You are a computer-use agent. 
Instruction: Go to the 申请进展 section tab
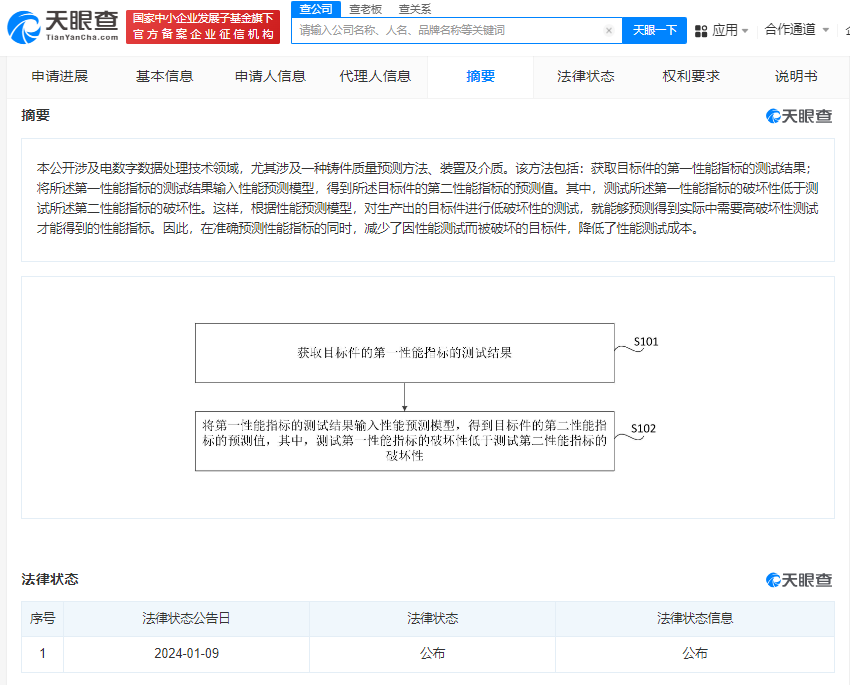pos(59,76)
